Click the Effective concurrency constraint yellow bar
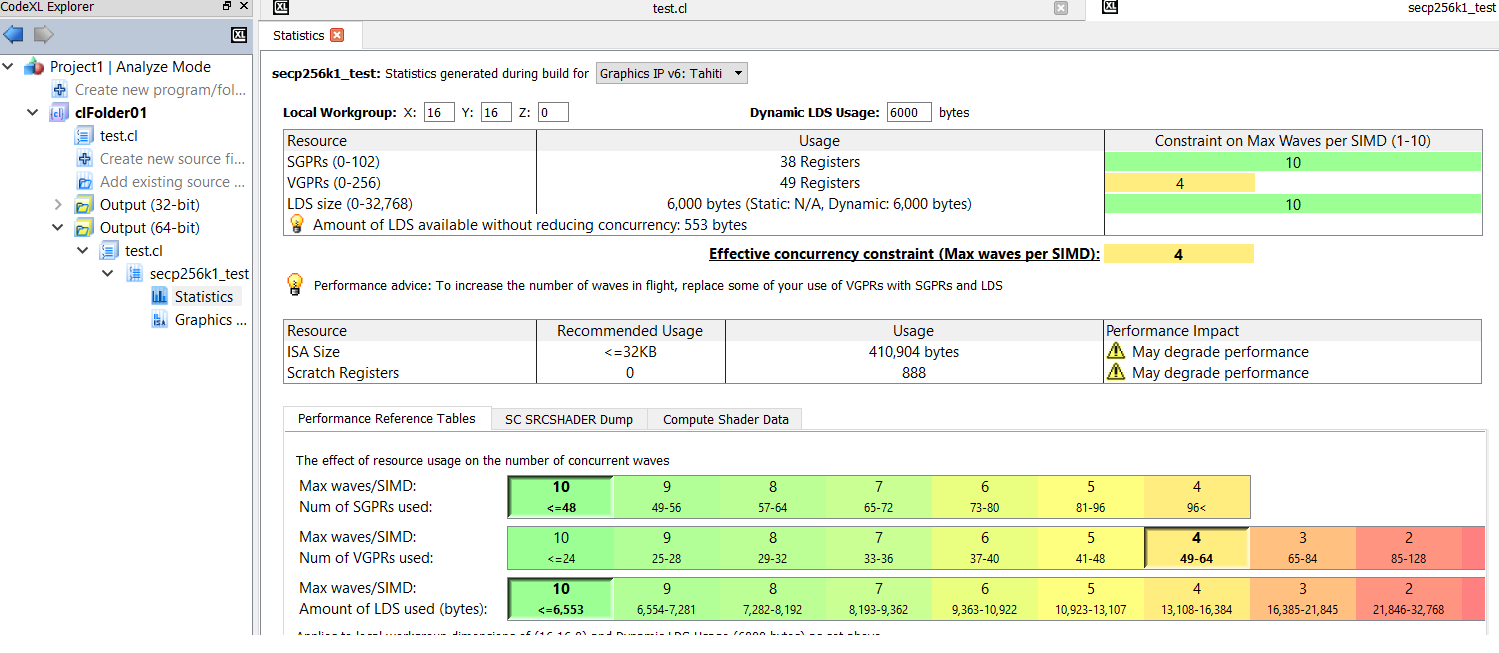This screenshot has width=1499, height=653. pyautogui.click(x=1178, y=254)
